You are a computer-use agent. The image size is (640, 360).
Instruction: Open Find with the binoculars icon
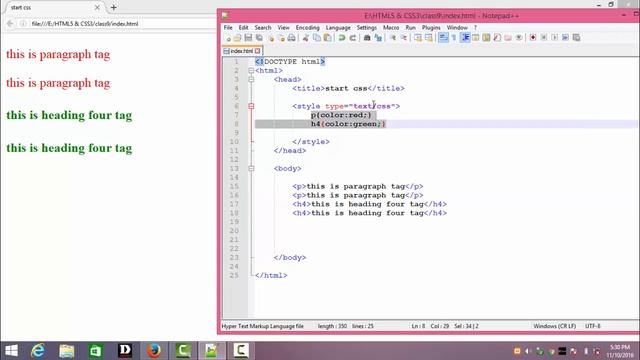[367, 38]
